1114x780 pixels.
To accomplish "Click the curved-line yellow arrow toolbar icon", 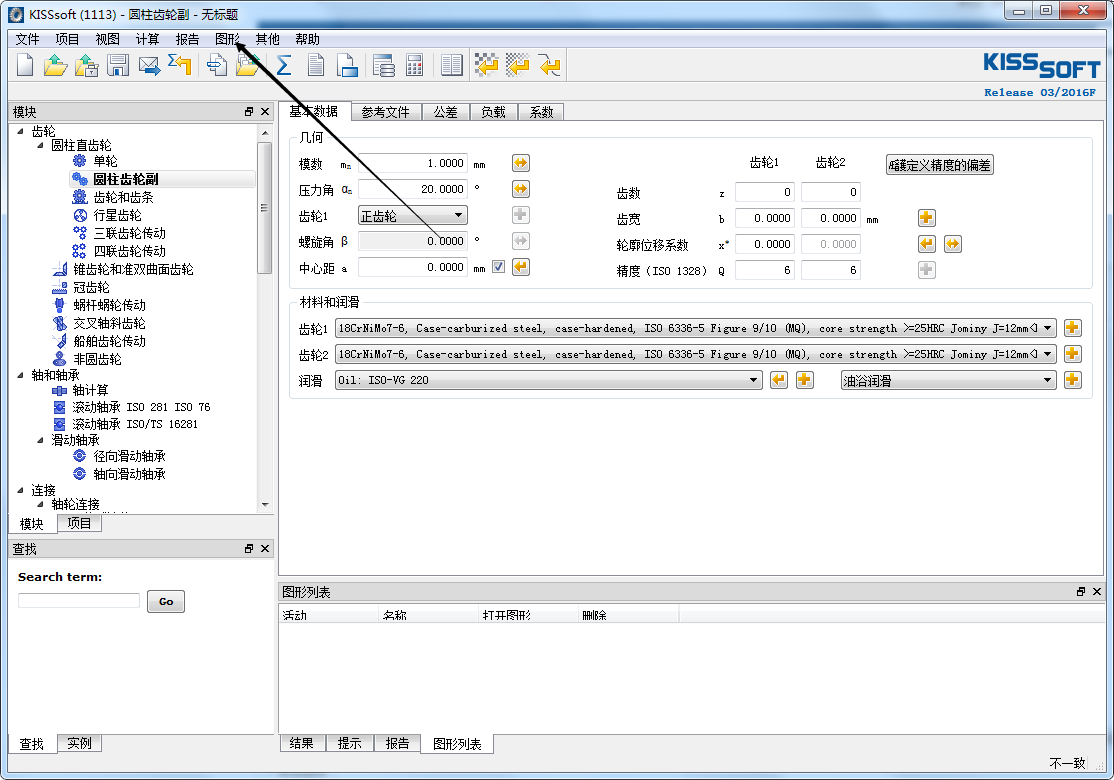I will pyautogui.click(x=549, y=65).
